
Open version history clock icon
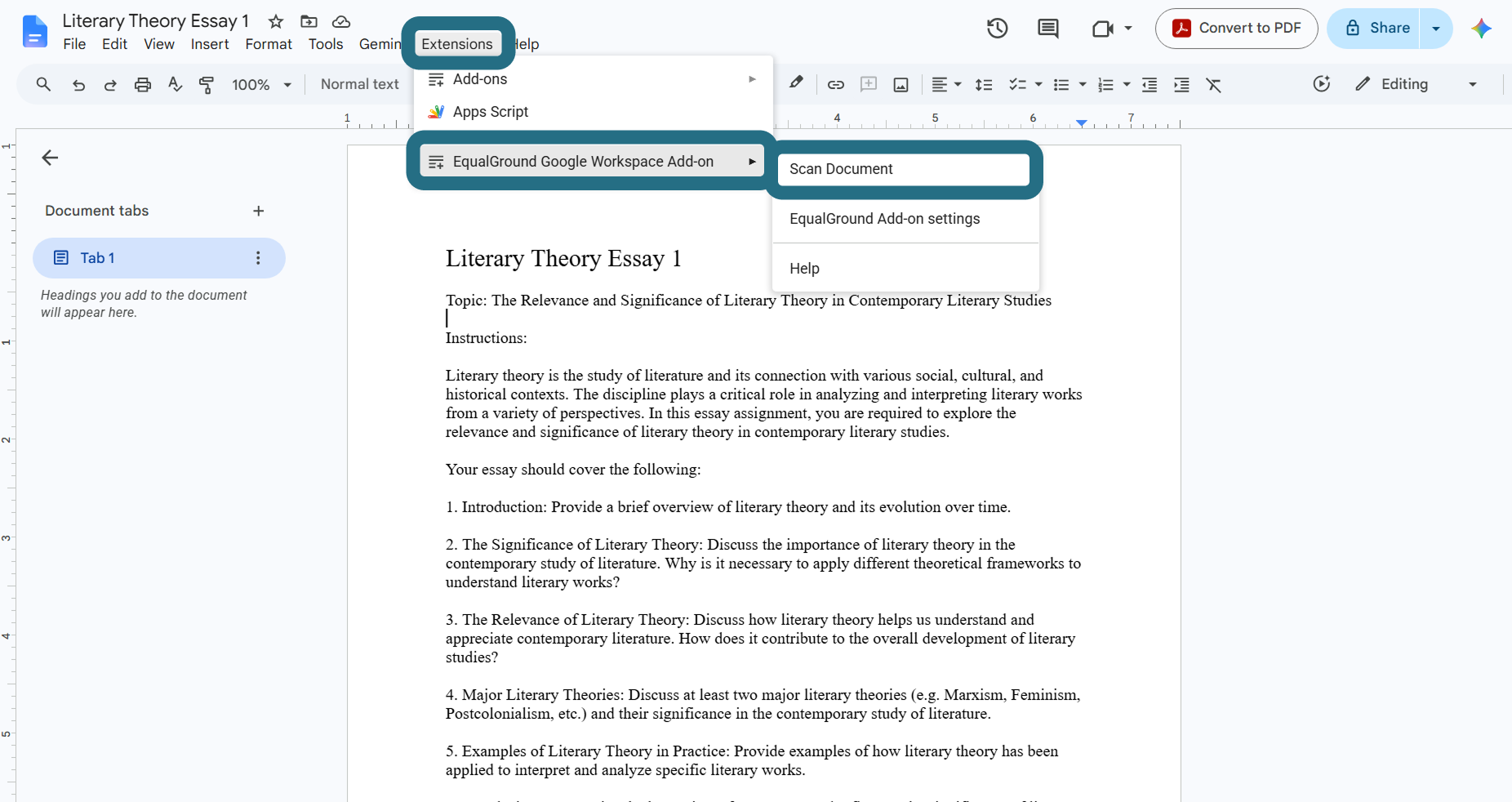997,29
